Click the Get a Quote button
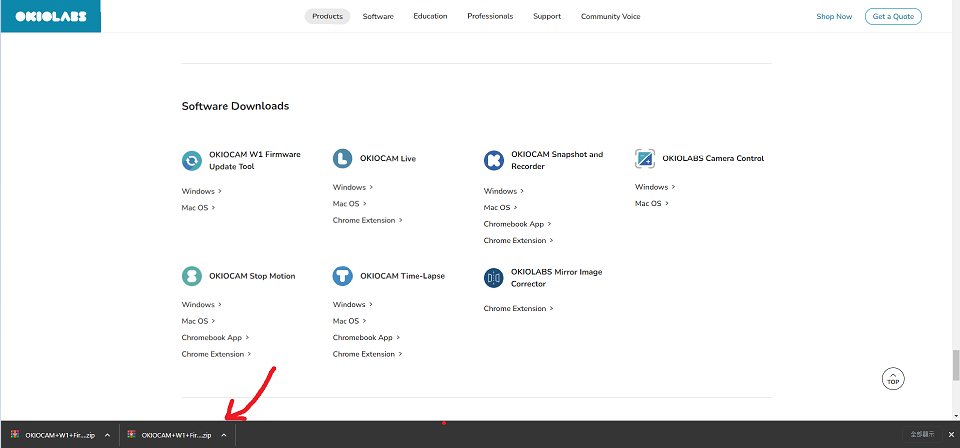This screenshot has width=960, height=448. 893,17
